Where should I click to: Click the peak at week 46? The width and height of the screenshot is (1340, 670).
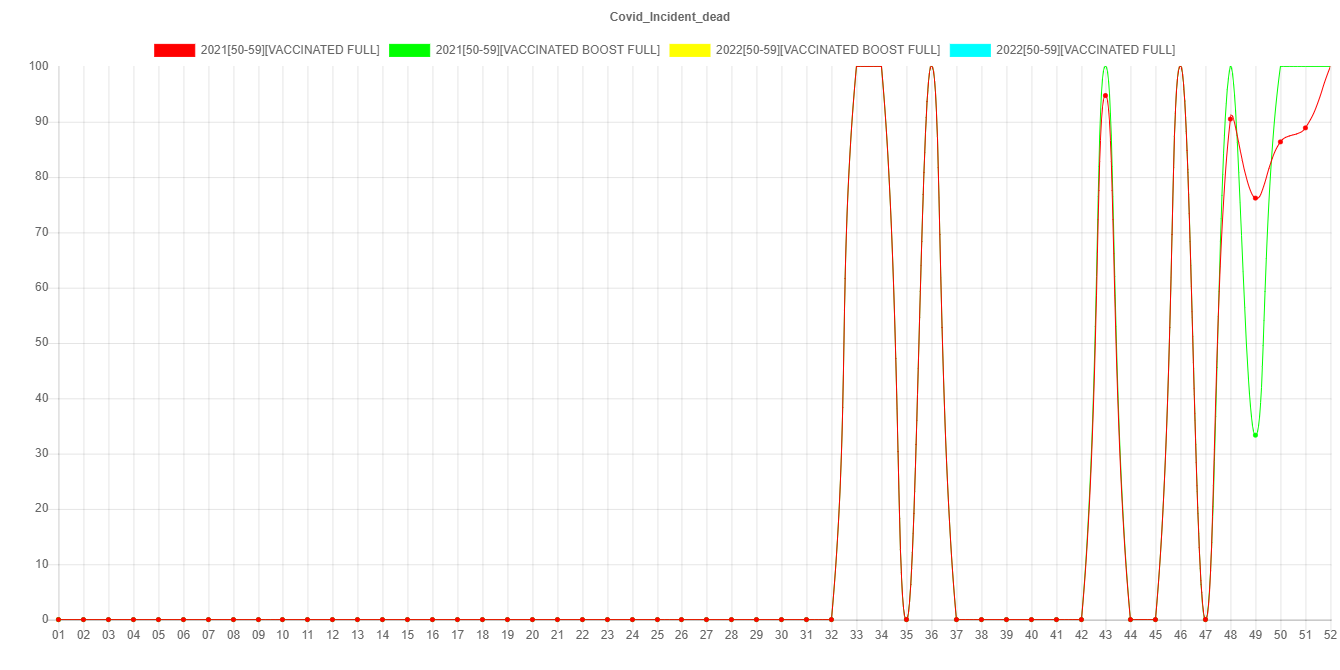pyautogui.click(x=1180, y=67)
